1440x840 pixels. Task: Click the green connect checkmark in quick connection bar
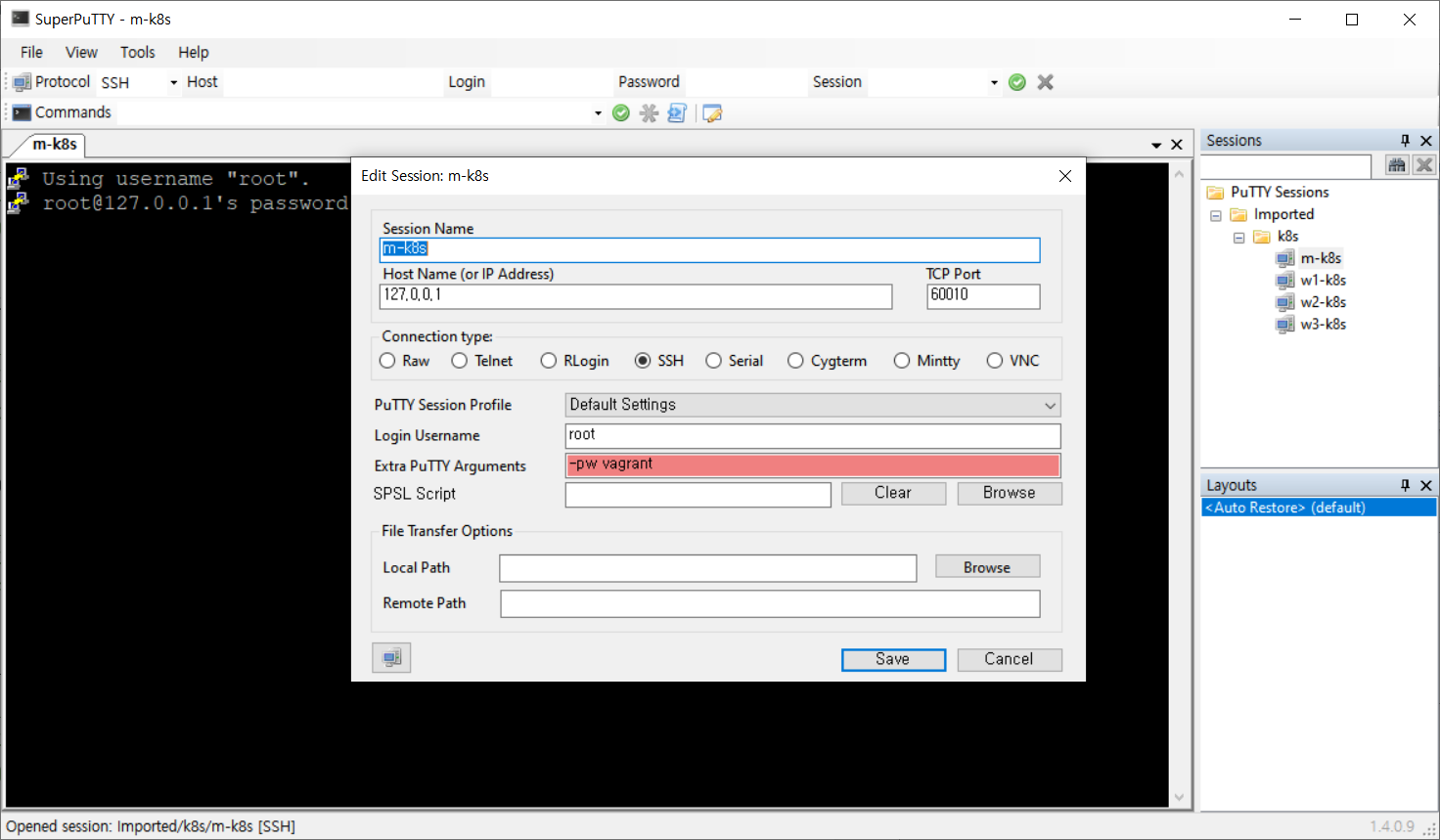coord(1017,82)
